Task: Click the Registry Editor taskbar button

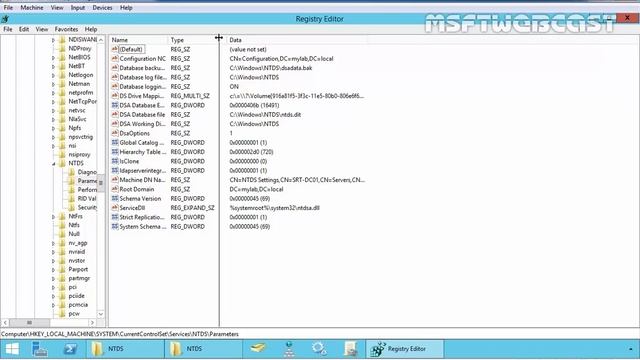Action: pos(405,349)
